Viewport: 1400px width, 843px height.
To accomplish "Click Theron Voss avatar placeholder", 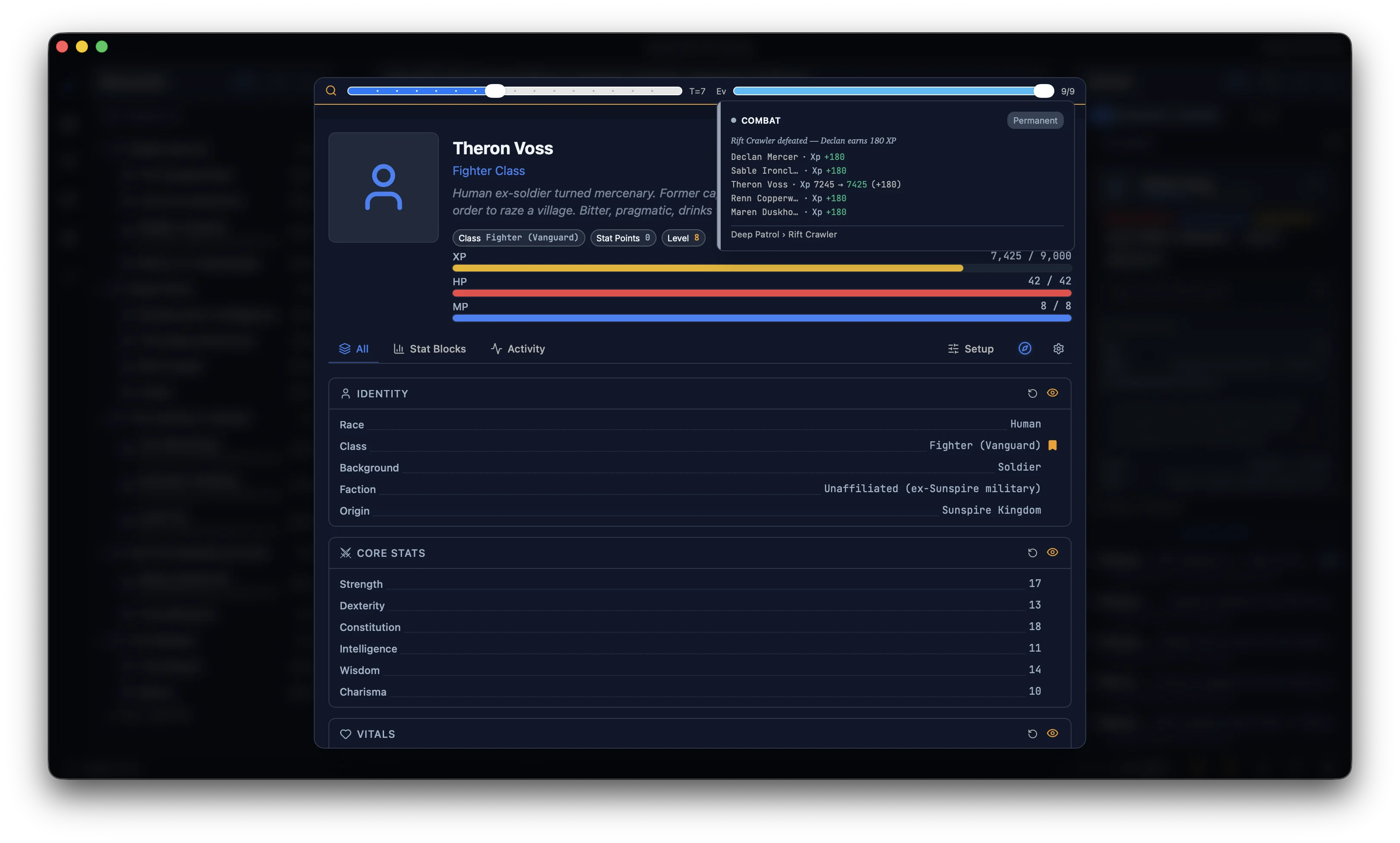I will coord(383,187).
